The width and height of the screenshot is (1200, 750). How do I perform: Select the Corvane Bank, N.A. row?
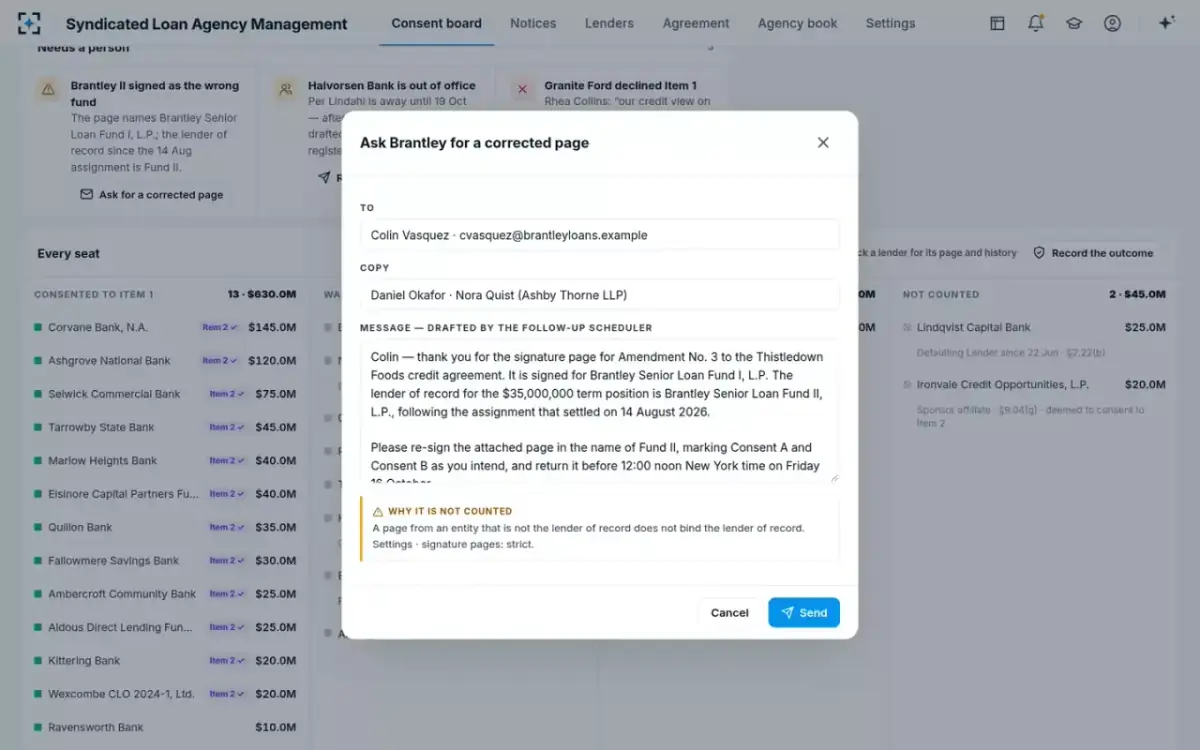point(165,327)
